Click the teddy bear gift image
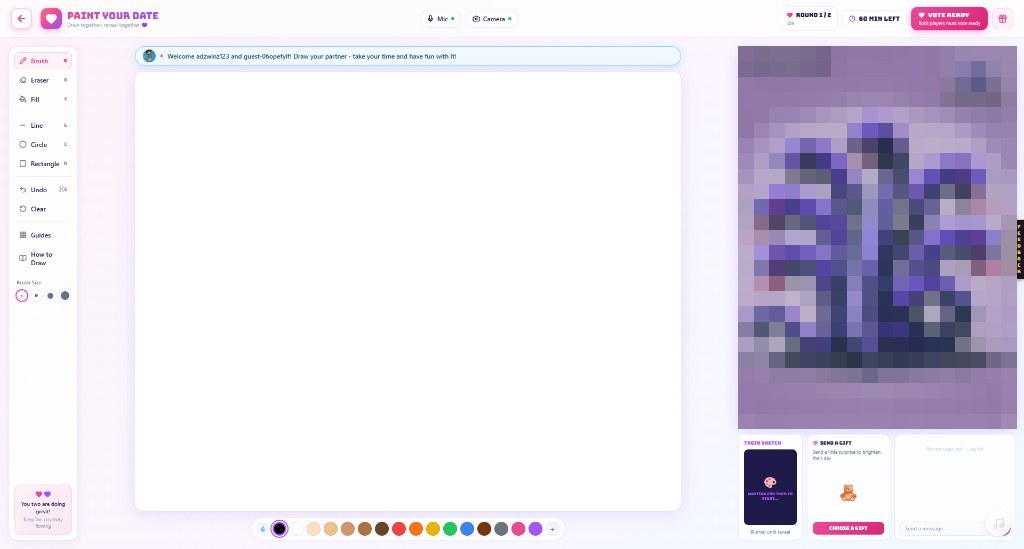This screenshot has height=549, width=1024. coord(848,492)
